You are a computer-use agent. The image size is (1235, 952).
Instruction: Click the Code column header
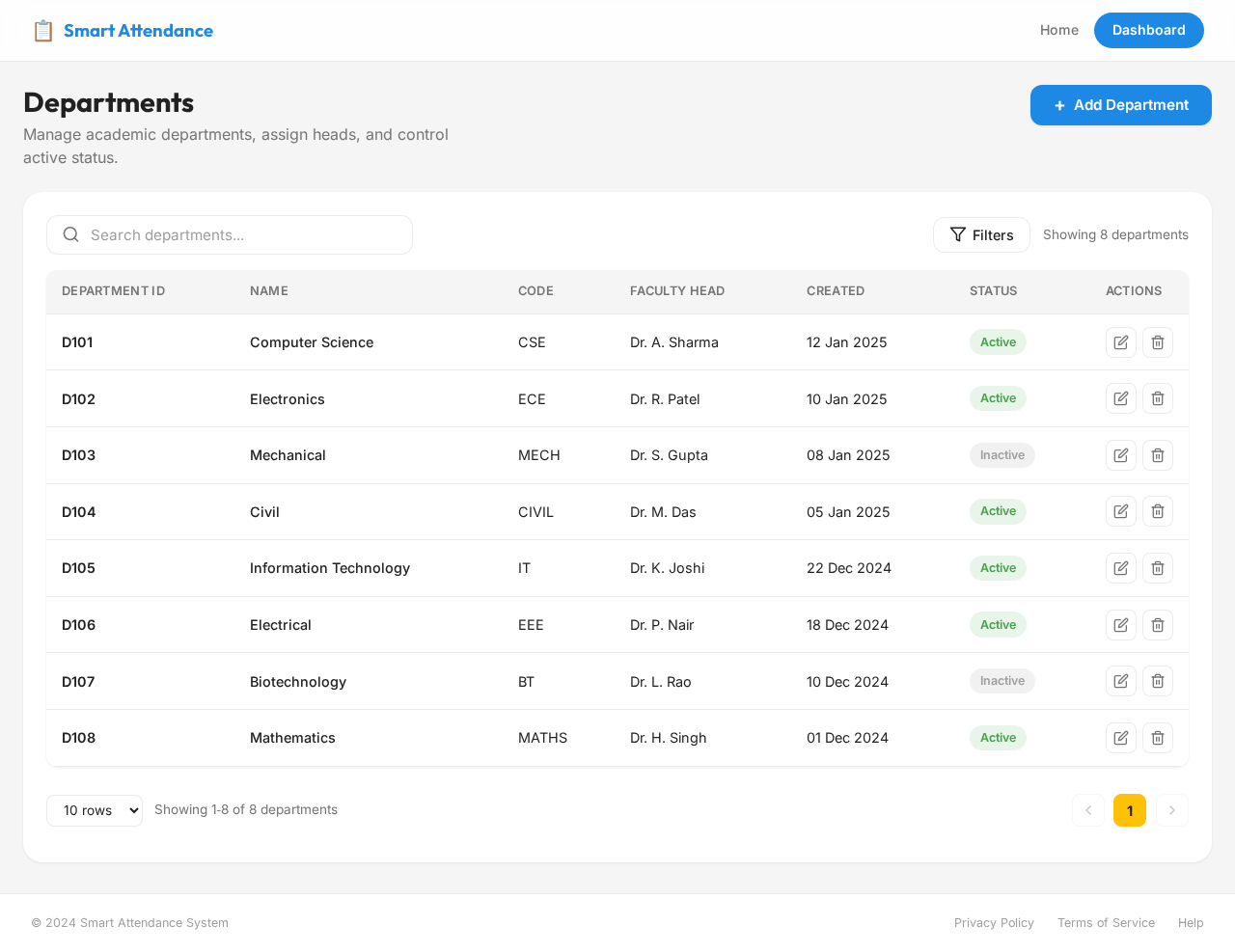tap(535, 291)
